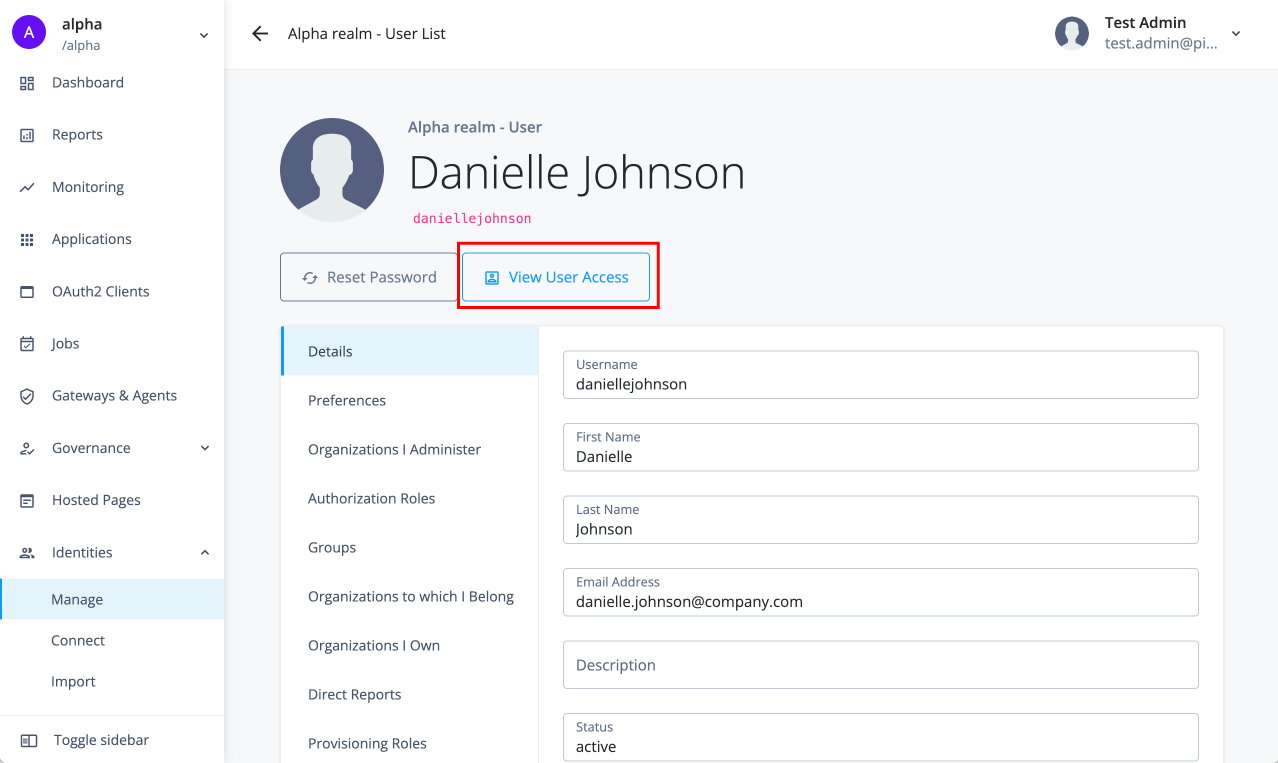Switch to the Preferences tab
The width and height of the screenshot is (1278, 763).
[347, 401]
